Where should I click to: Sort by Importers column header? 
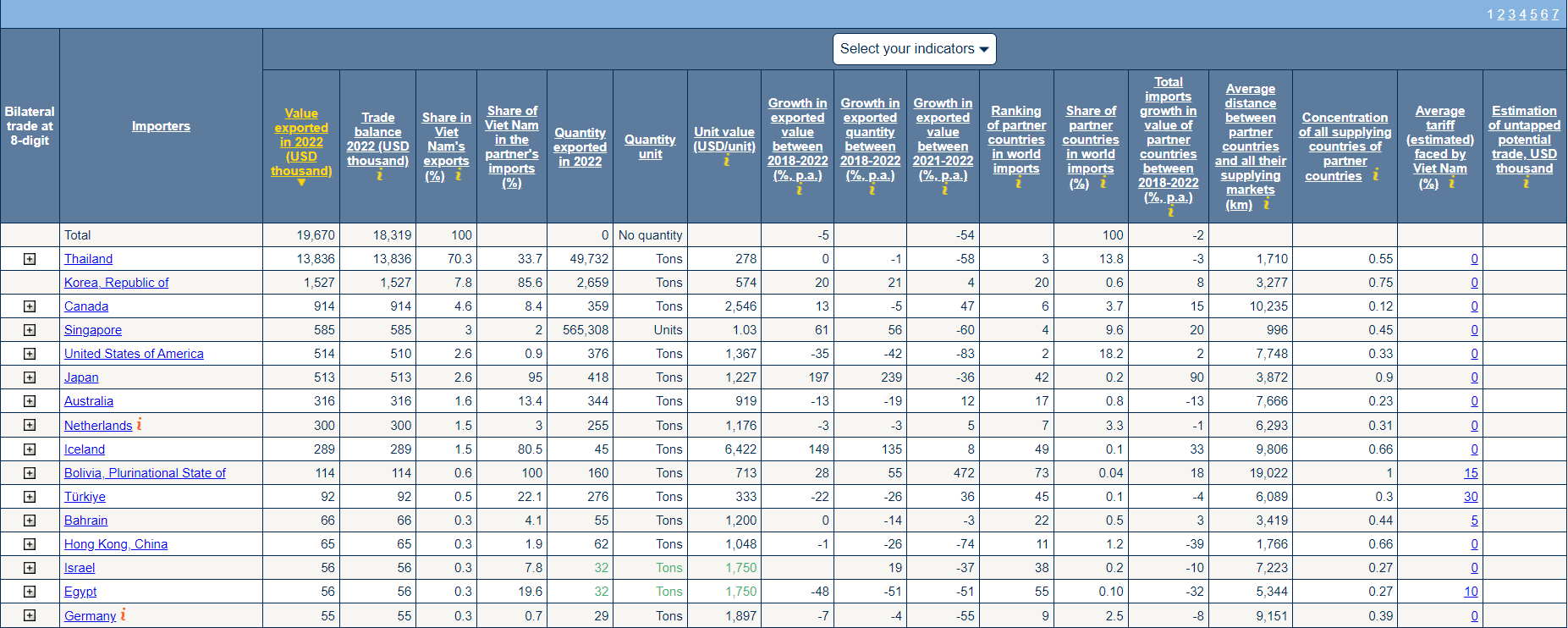[161, 126]
